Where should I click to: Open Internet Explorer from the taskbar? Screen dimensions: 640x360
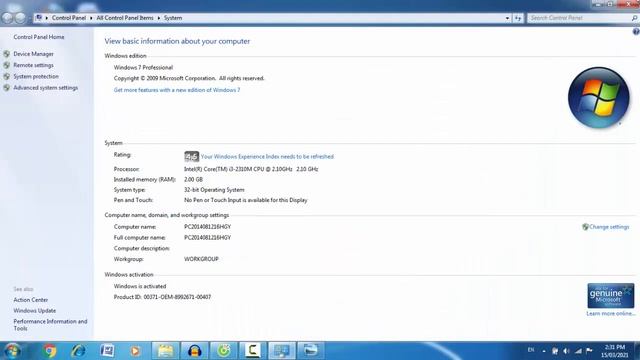(78, 351)
